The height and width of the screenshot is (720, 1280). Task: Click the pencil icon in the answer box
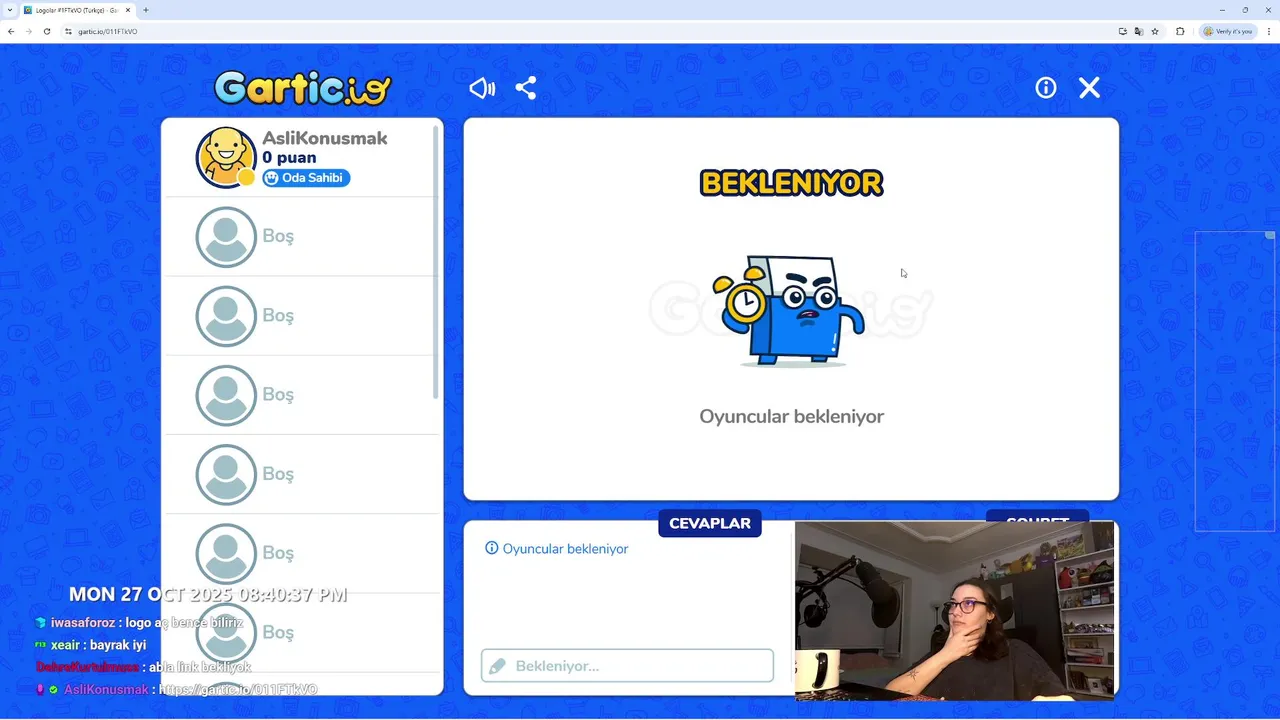[x=497, y=666]
